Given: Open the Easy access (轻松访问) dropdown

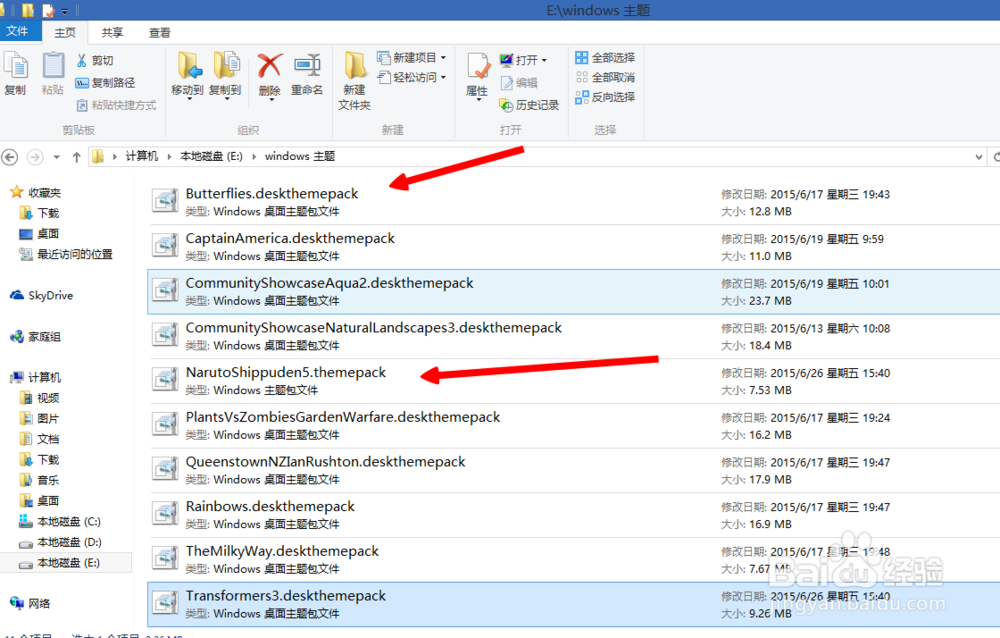Looking at the screenshot, I should (x=411, y=77).
